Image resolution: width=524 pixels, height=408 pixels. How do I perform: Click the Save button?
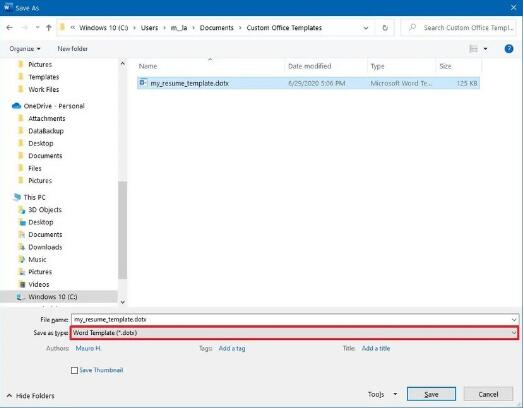pos(431,394)
